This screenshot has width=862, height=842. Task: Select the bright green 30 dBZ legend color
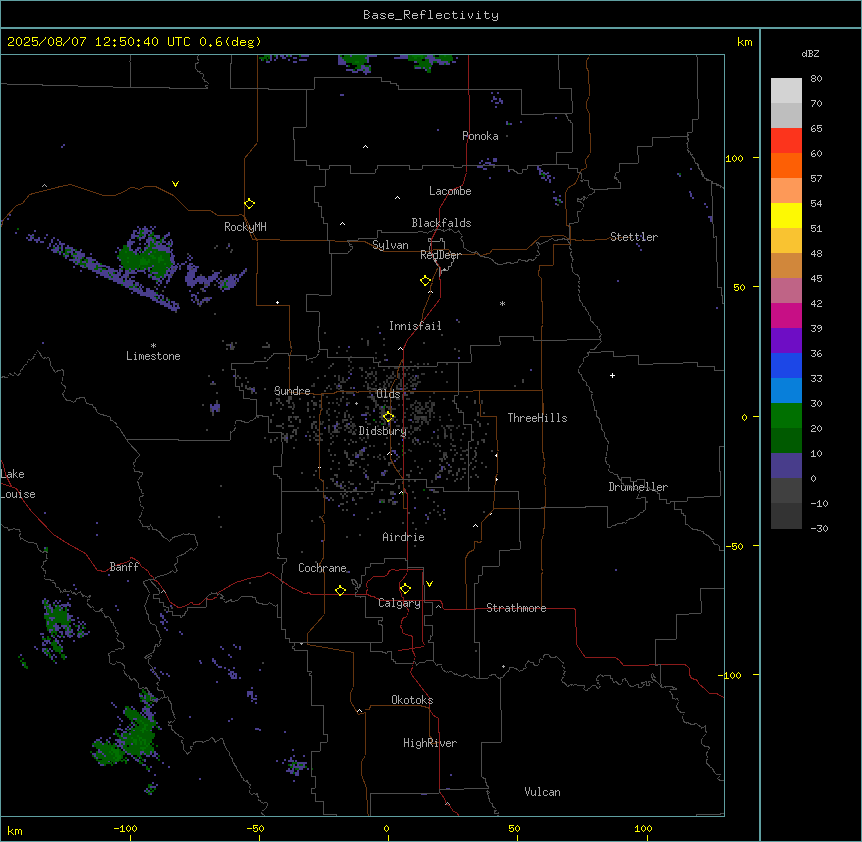786,416
